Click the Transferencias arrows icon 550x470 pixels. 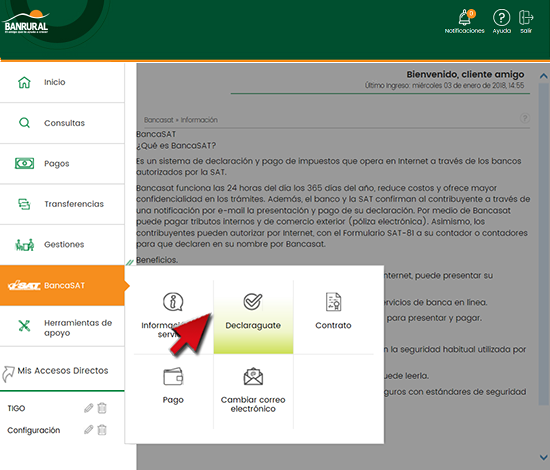(24, 204)
